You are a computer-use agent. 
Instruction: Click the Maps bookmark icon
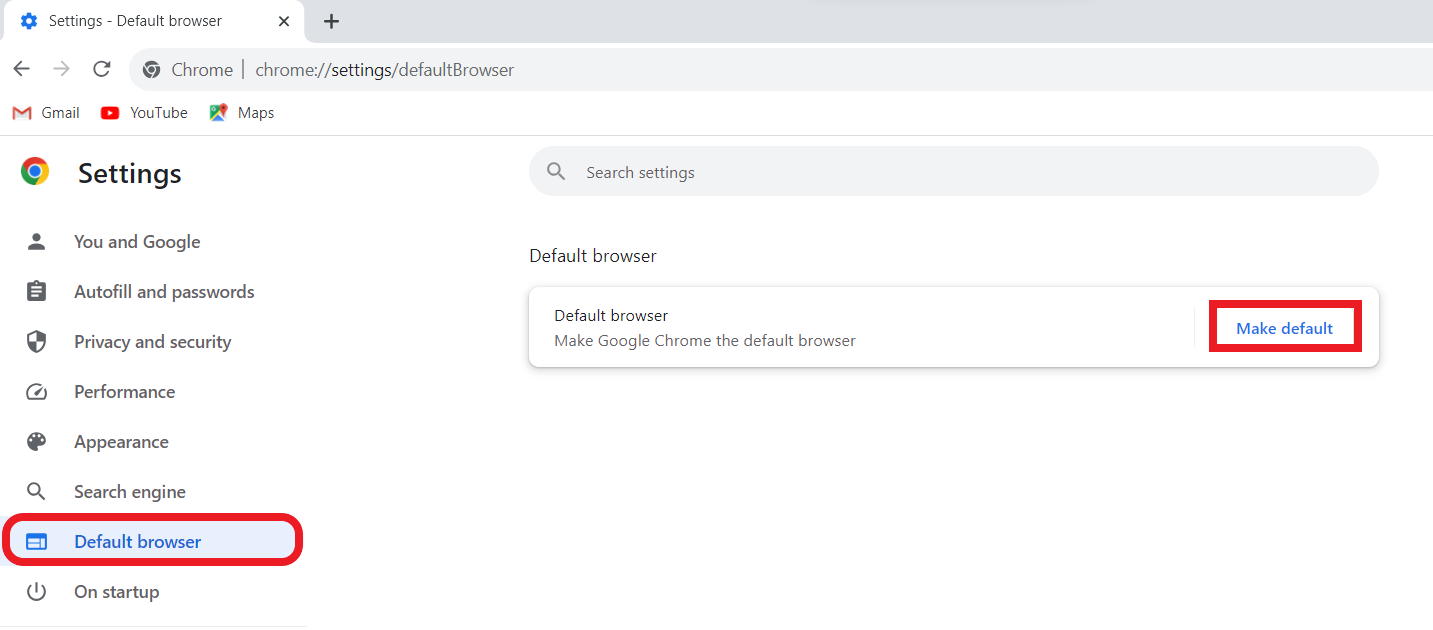[218, 113]
